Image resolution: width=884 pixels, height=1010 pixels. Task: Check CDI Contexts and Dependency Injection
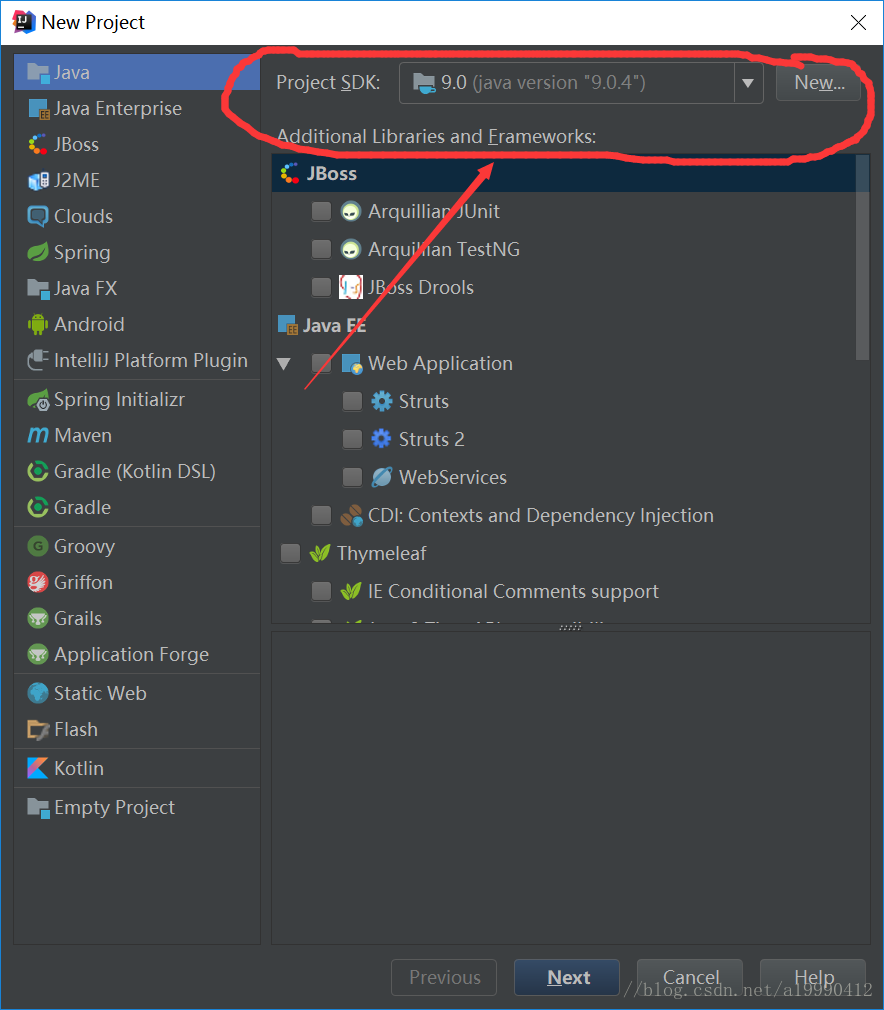tap(321, 515)
